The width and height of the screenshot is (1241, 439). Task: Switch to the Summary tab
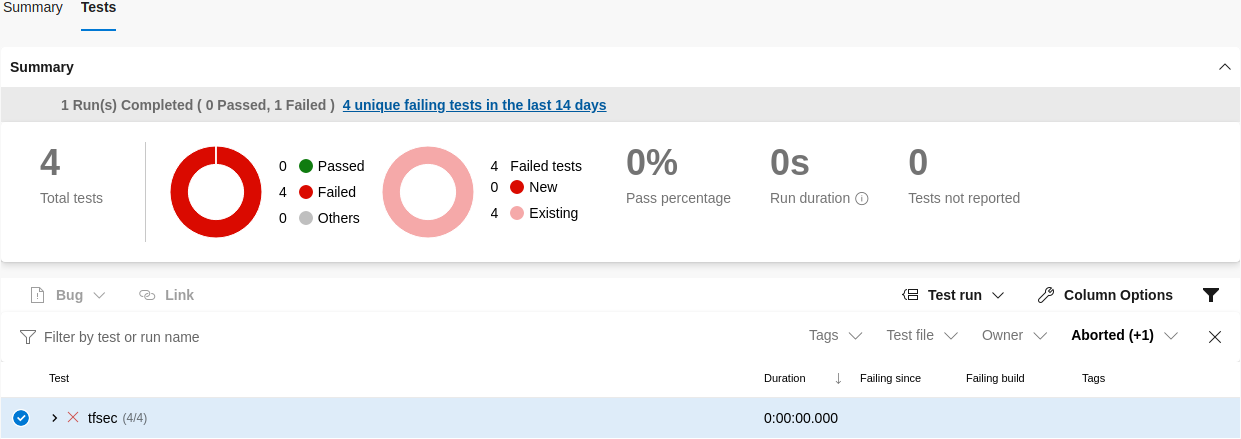point(33,8)
